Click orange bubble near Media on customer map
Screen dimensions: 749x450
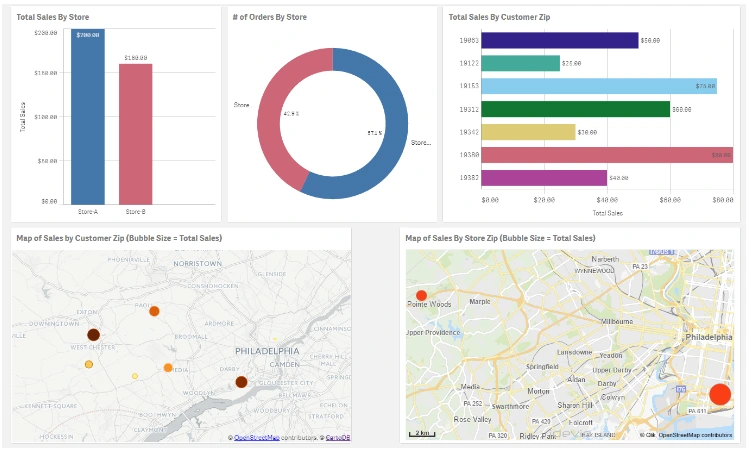click(x=168, y=367)
